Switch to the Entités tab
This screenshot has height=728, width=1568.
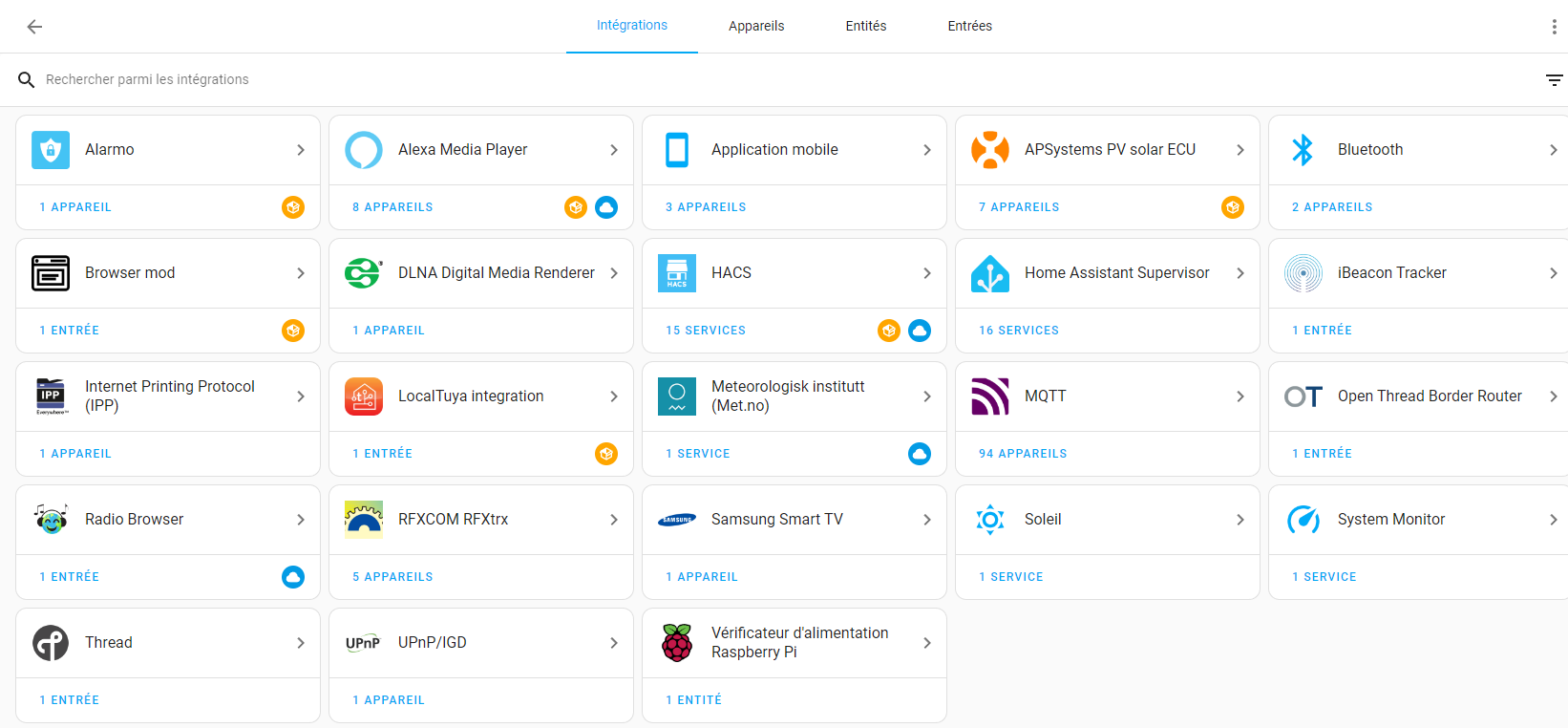[866, 27]
